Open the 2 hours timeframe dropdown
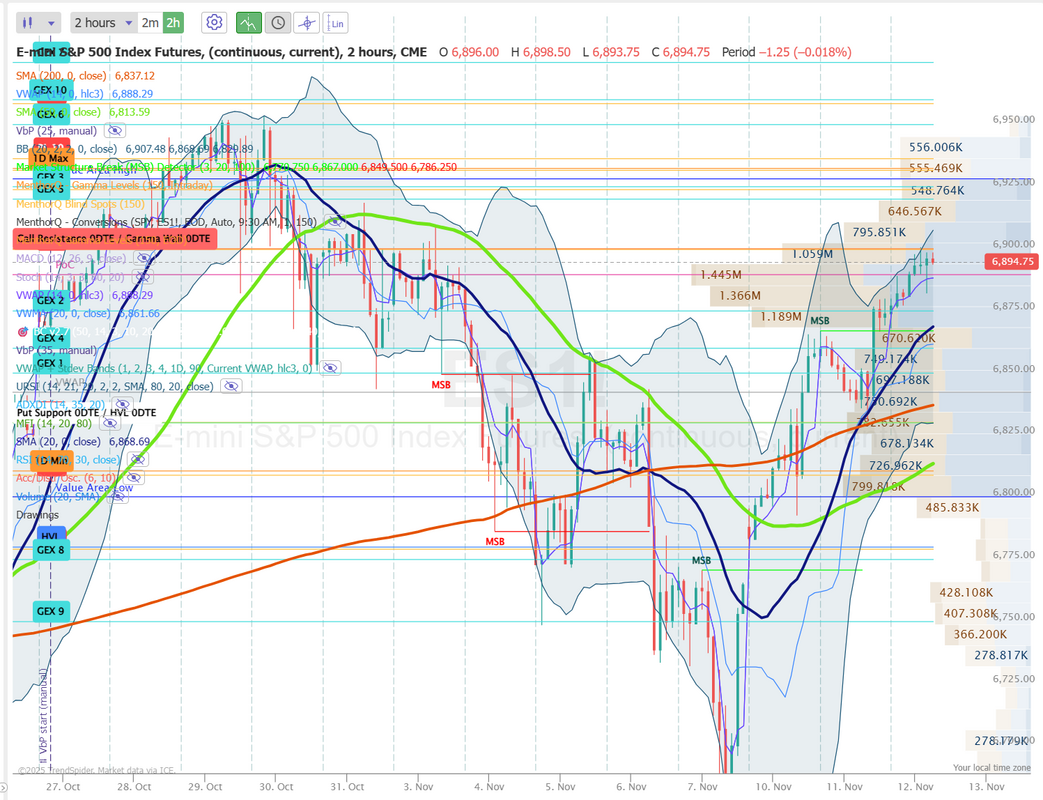The height and width of the screenshot is (800, 1043). pos(102,22)
